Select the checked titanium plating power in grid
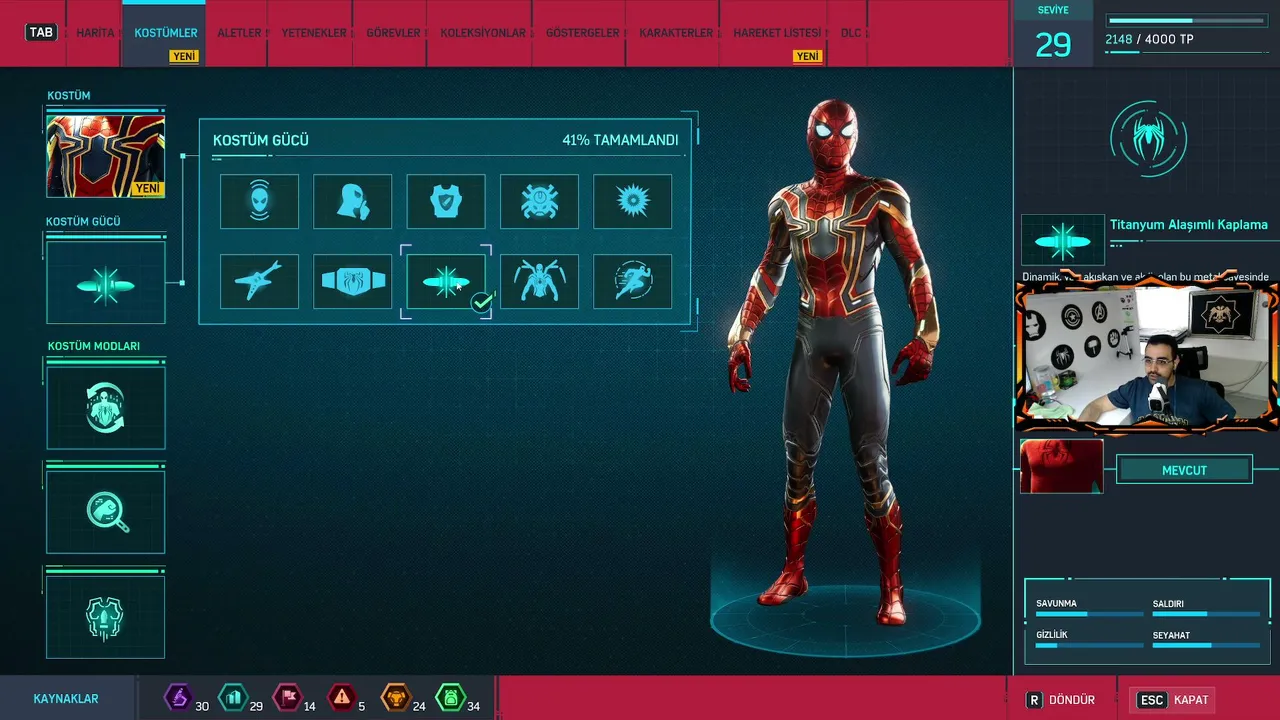 [x=446, y=282]
